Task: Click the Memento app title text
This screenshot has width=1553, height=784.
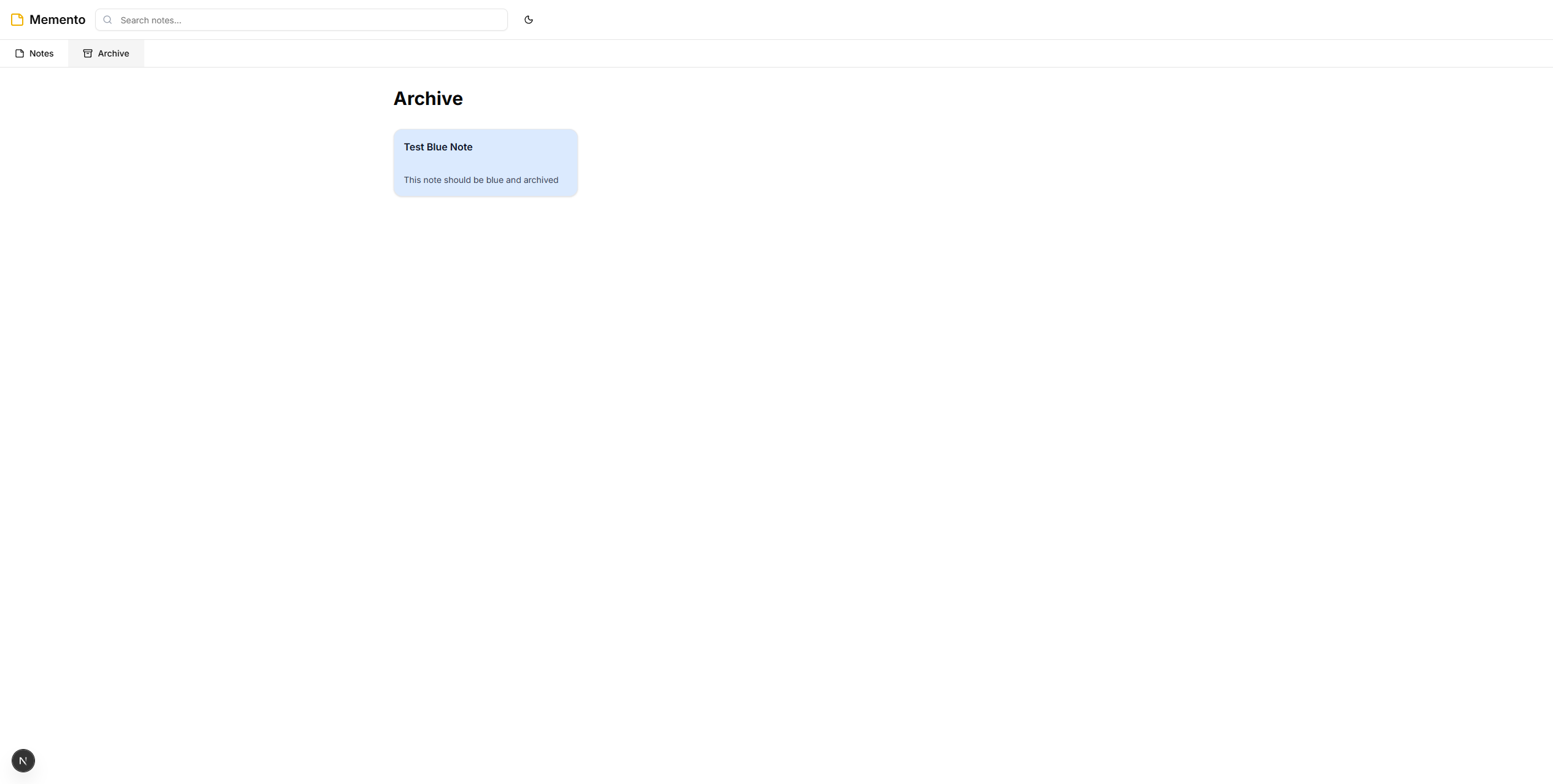Action: [57, 20]
